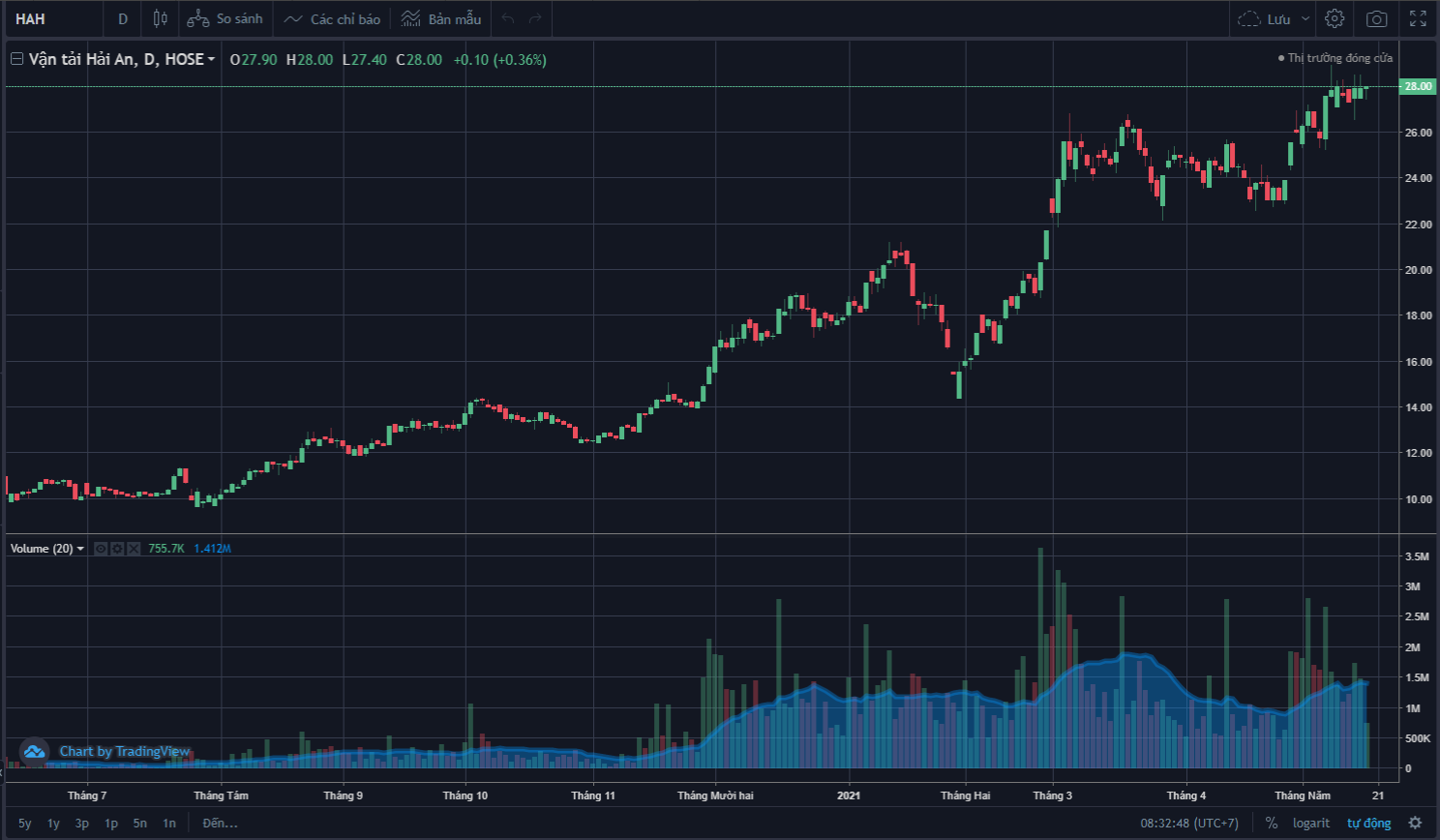Enable logarit scale

click(x=1310, y=823)
